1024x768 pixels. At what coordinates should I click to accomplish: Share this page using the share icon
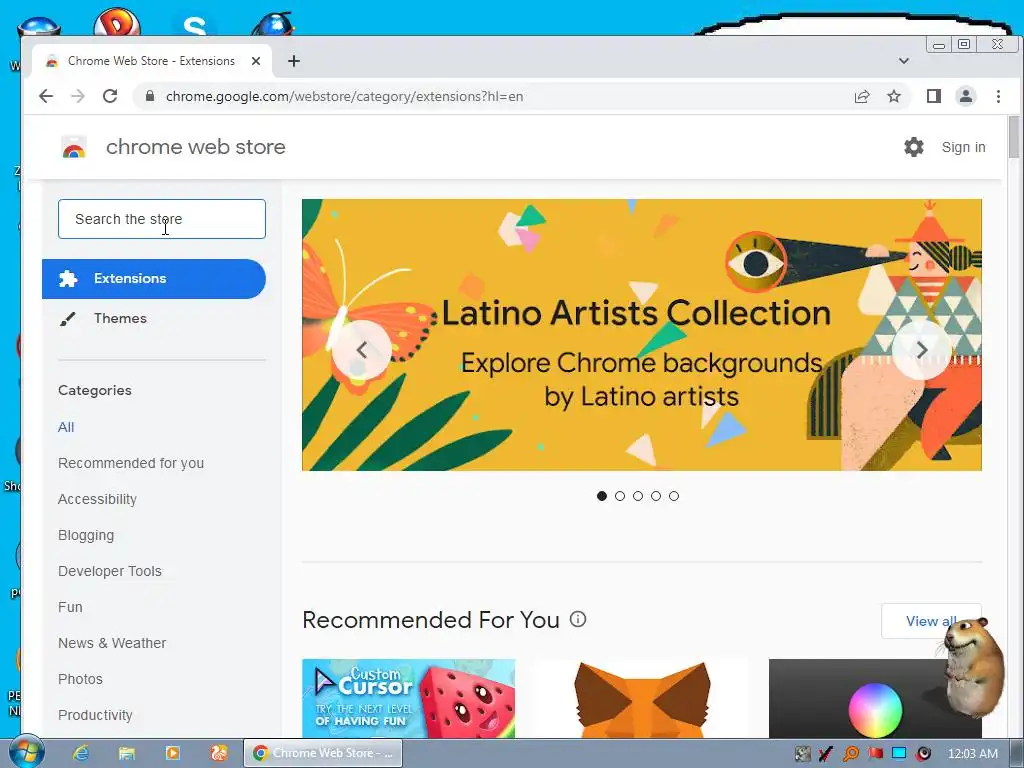862,97
